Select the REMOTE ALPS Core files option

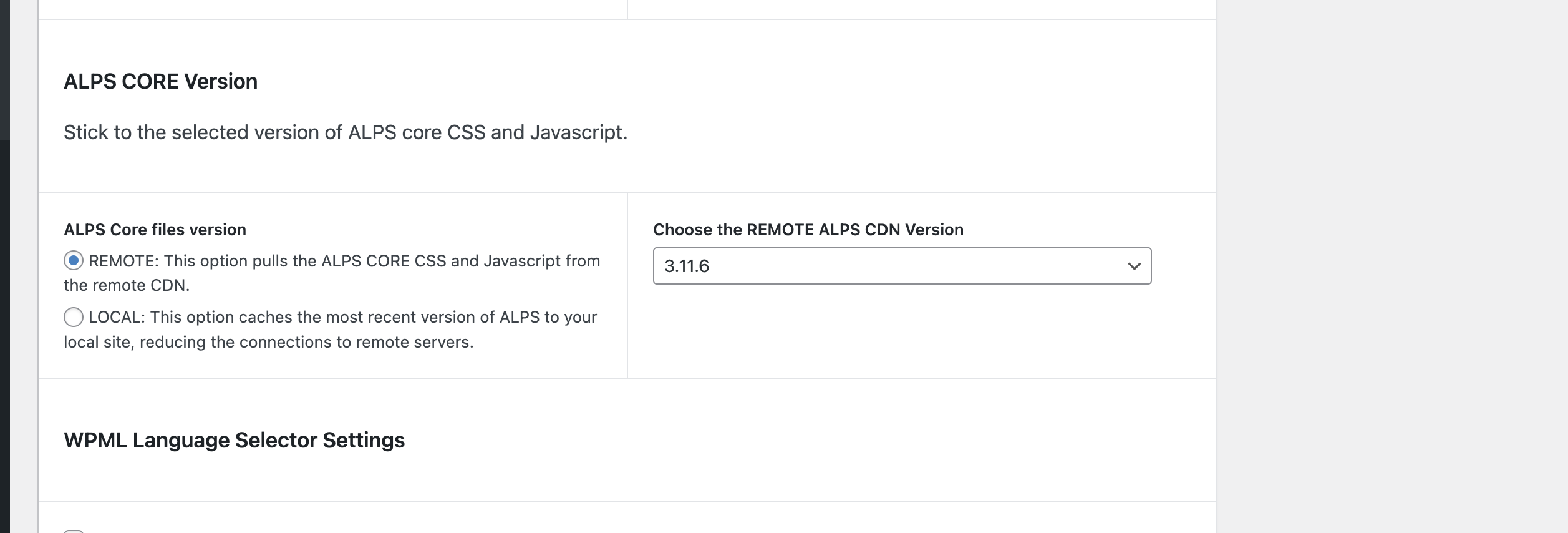coord(74,260)
